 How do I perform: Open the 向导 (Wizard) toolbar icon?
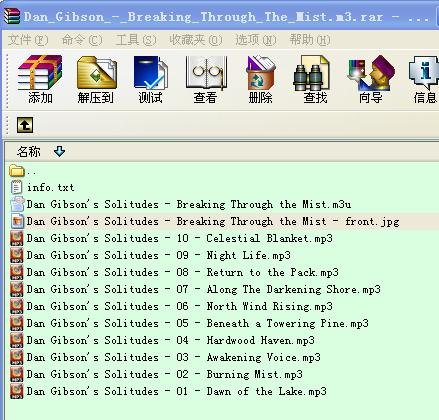371,73
